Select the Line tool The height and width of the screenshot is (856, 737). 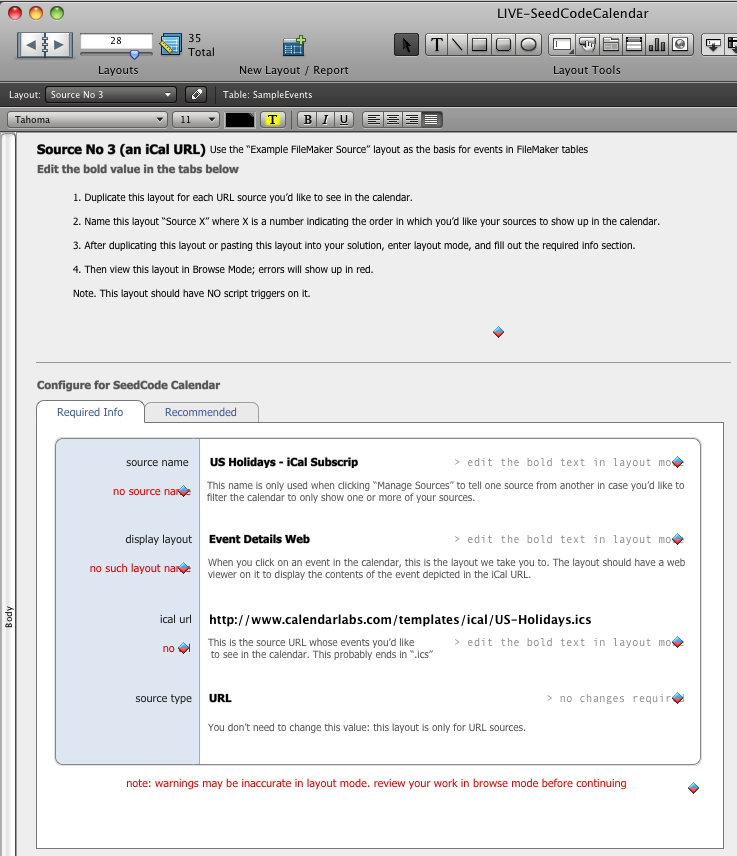tap(458, 45)
